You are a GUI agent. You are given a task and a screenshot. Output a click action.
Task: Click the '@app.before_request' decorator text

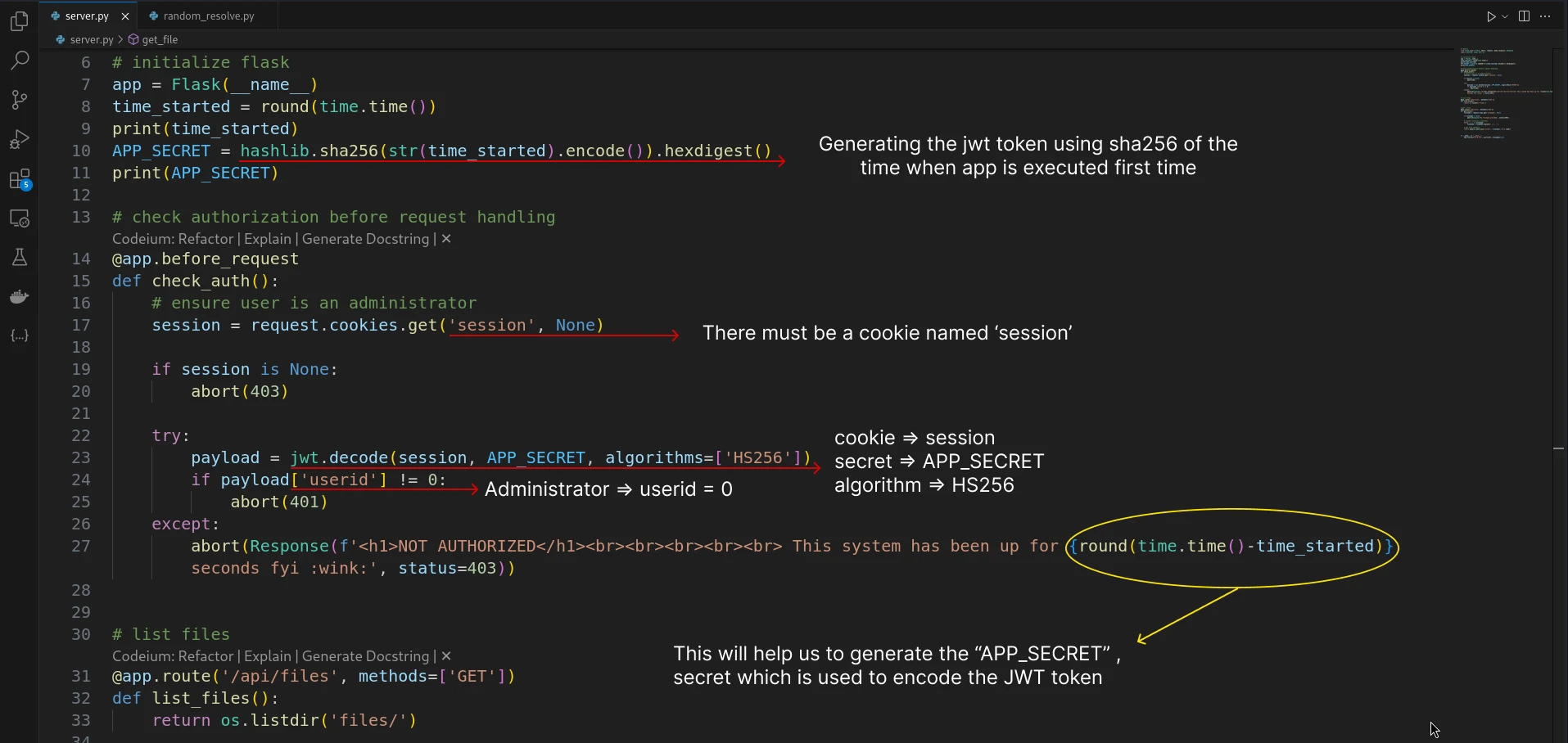click(206, 259)
